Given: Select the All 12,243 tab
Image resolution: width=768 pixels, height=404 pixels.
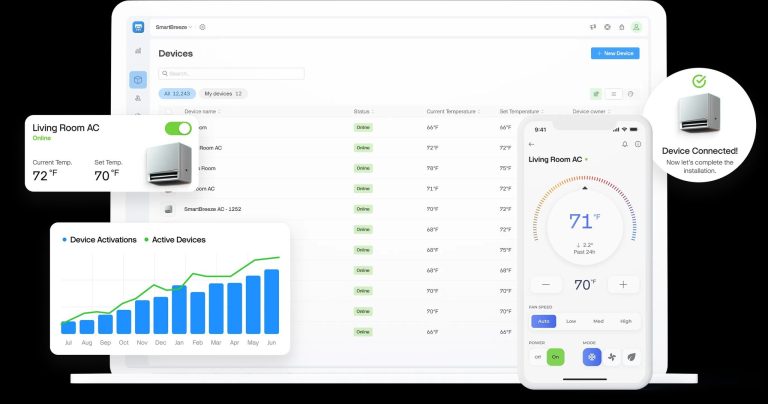Looking at the screenshot, I should coord(177,93).
